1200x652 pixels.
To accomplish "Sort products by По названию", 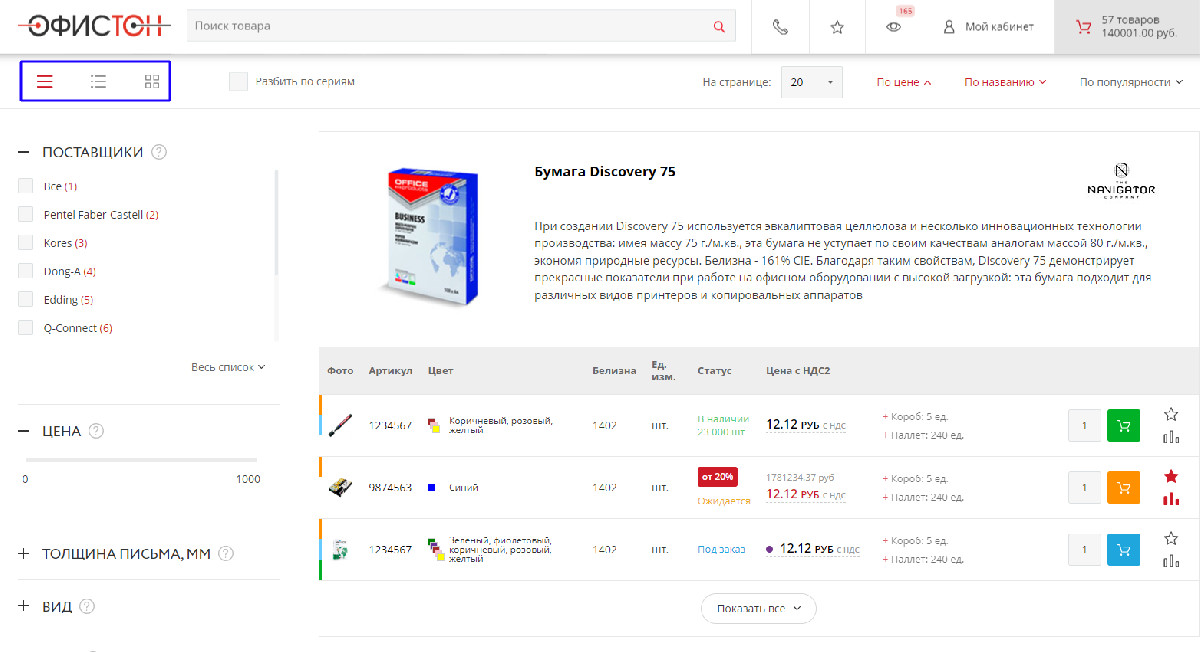I will tap(1005, 82).
